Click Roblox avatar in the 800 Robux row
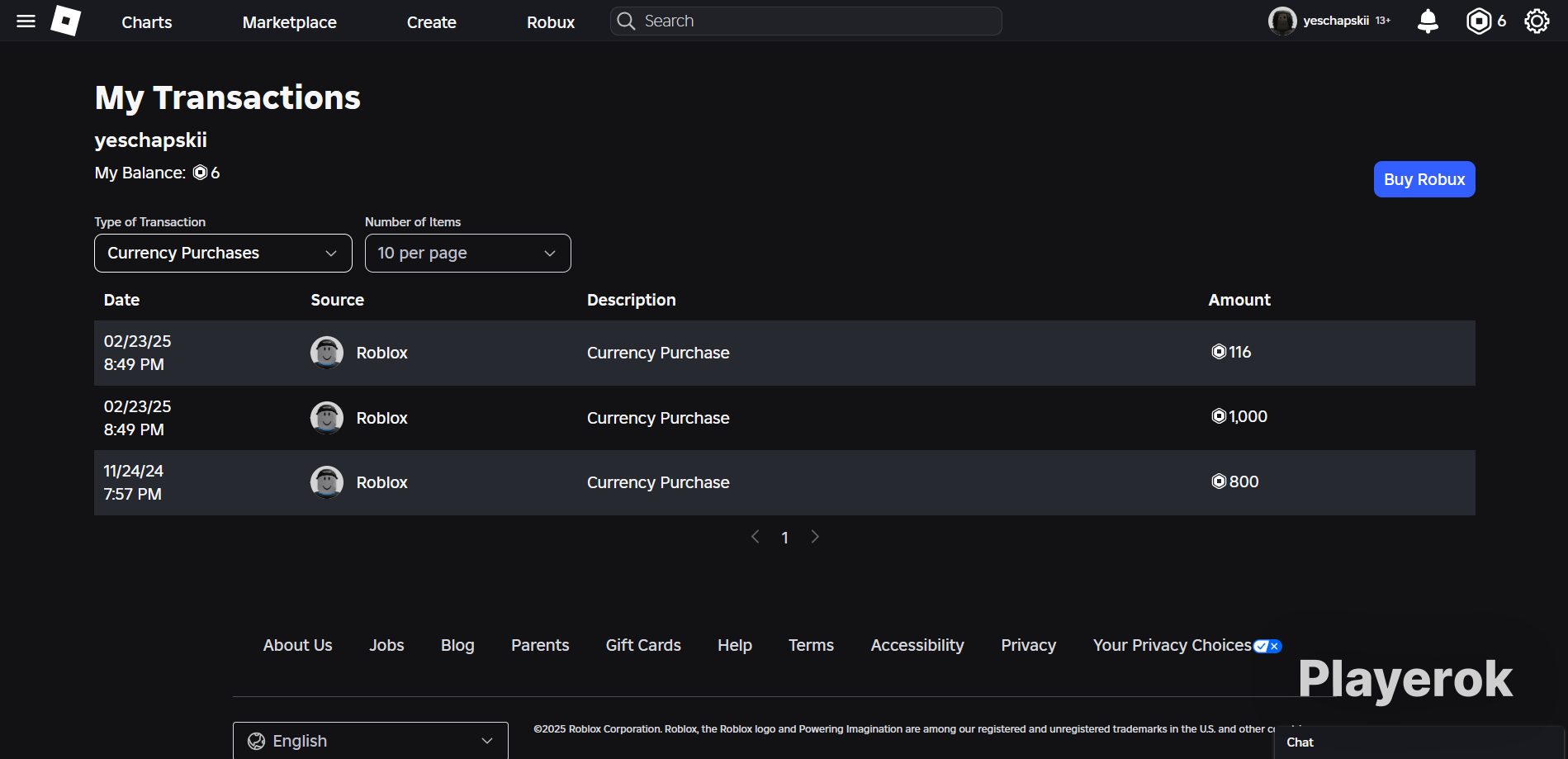1568x759 pixels. pos(327,482)
